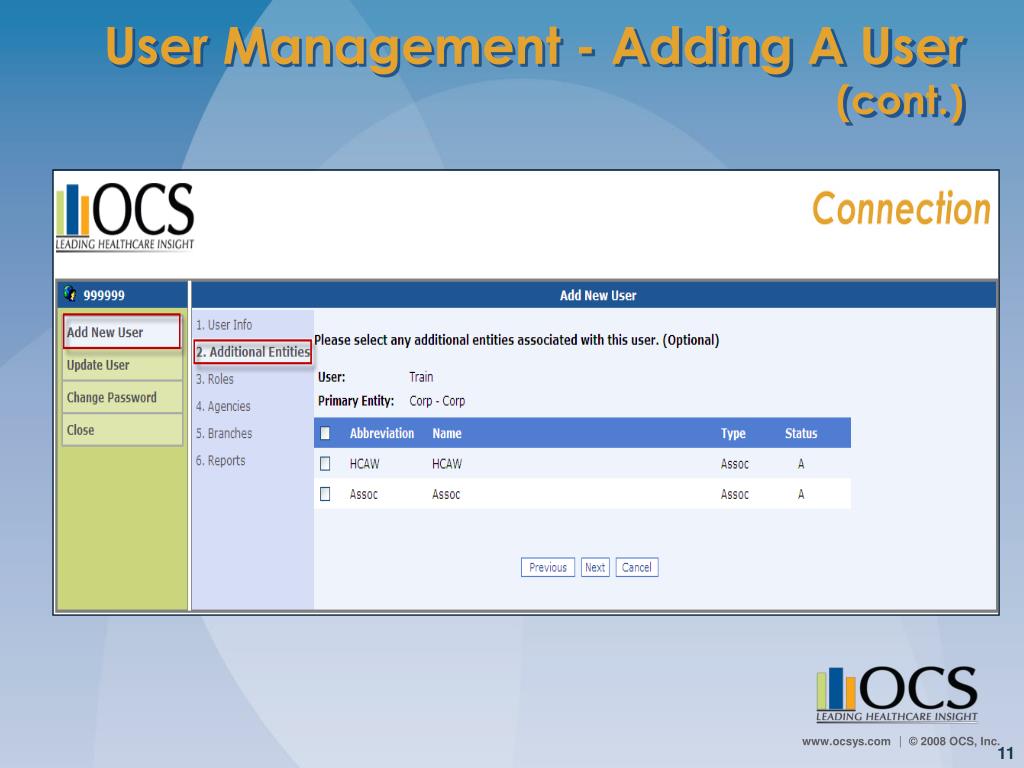1024x768 pixels.
Task: Click the HCAW name cell
Action: click(x=447, y=464)
